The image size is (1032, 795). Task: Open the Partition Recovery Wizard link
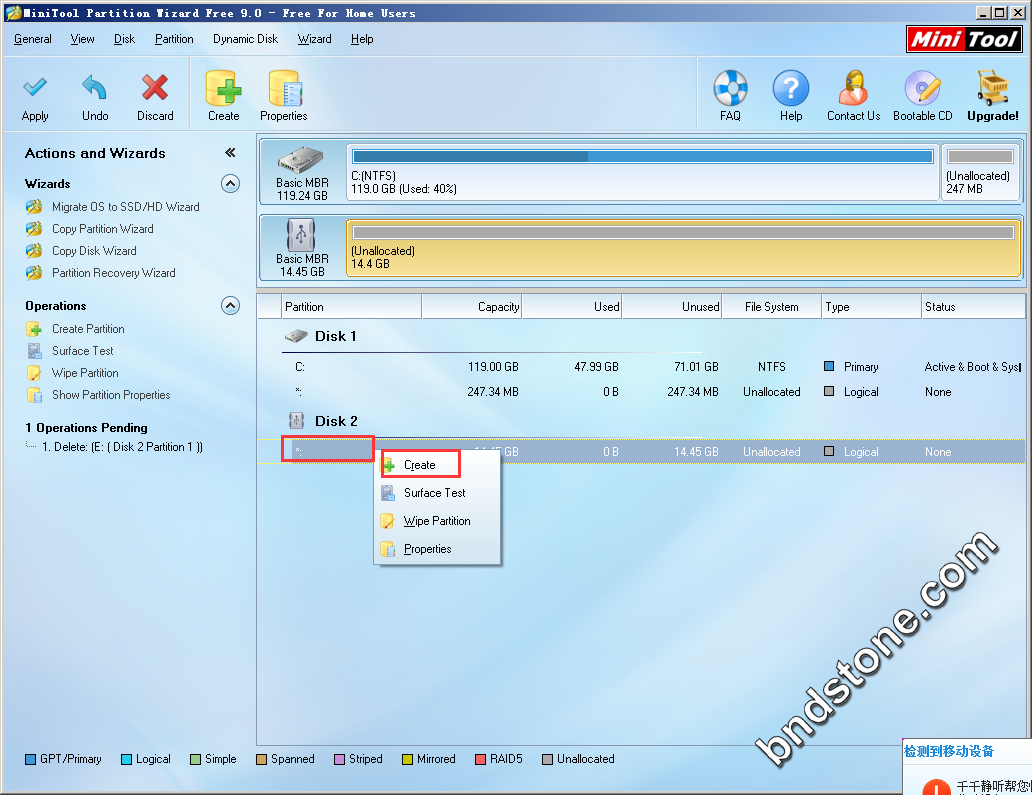coord(114,272)
